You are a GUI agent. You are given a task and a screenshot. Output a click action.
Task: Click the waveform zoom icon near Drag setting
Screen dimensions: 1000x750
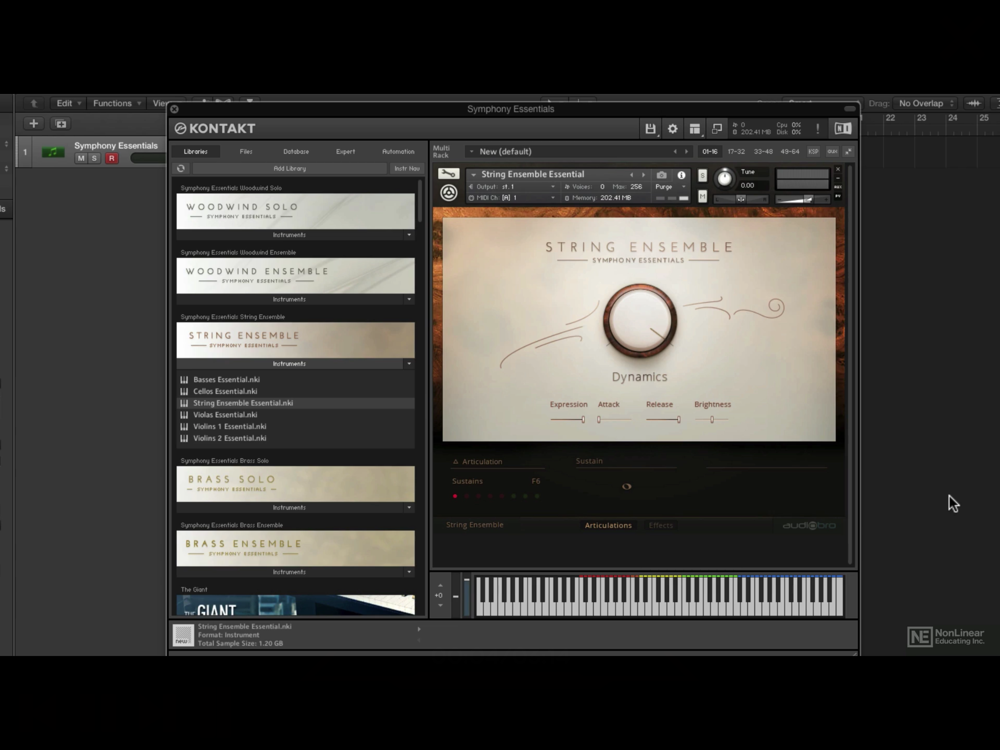(974, 103)
